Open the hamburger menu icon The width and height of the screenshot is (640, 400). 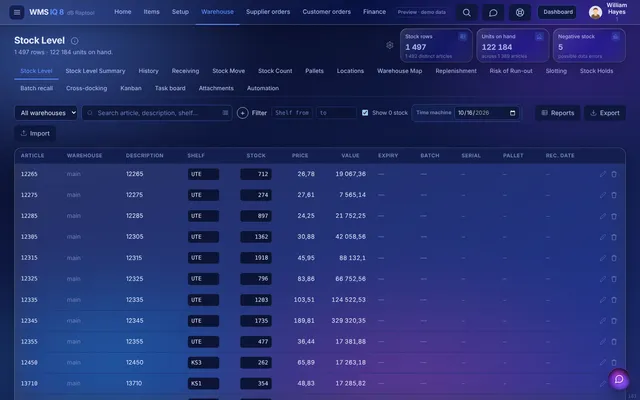(x=17, y=12)
